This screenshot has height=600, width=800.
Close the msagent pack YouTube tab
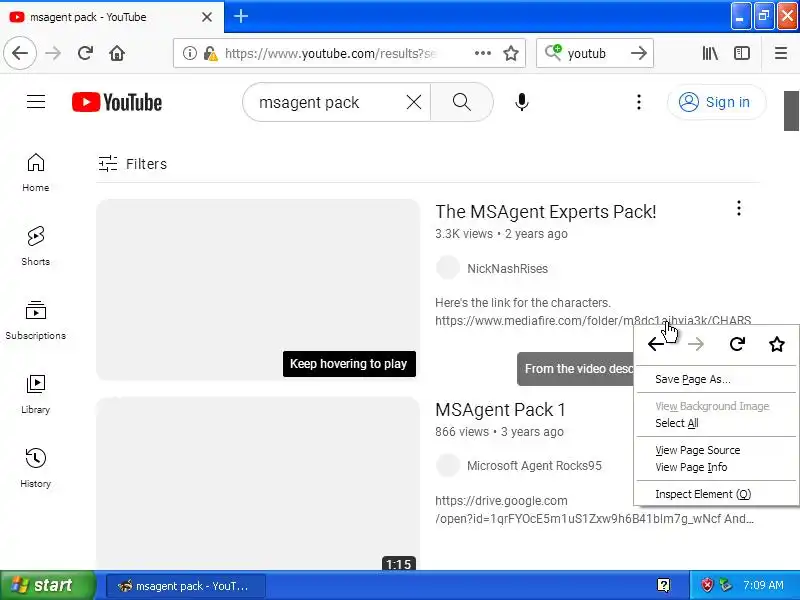point(207,17)
